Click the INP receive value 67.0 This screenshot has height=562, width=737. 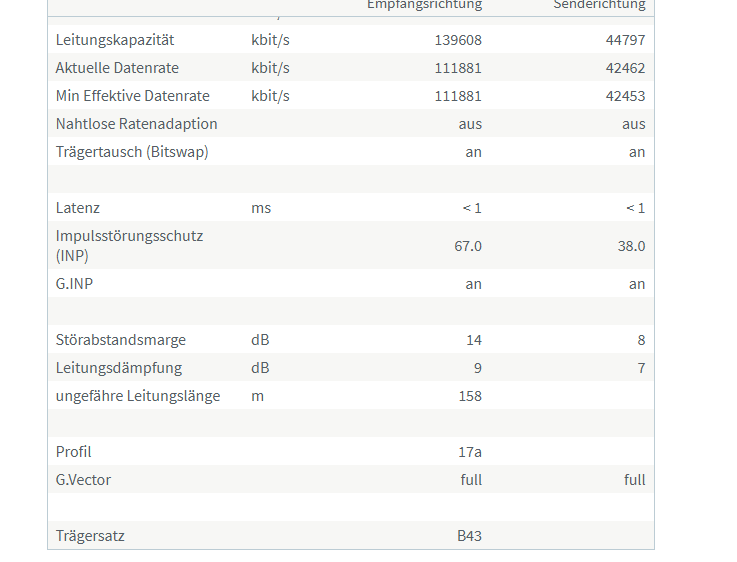pos(468,246)
